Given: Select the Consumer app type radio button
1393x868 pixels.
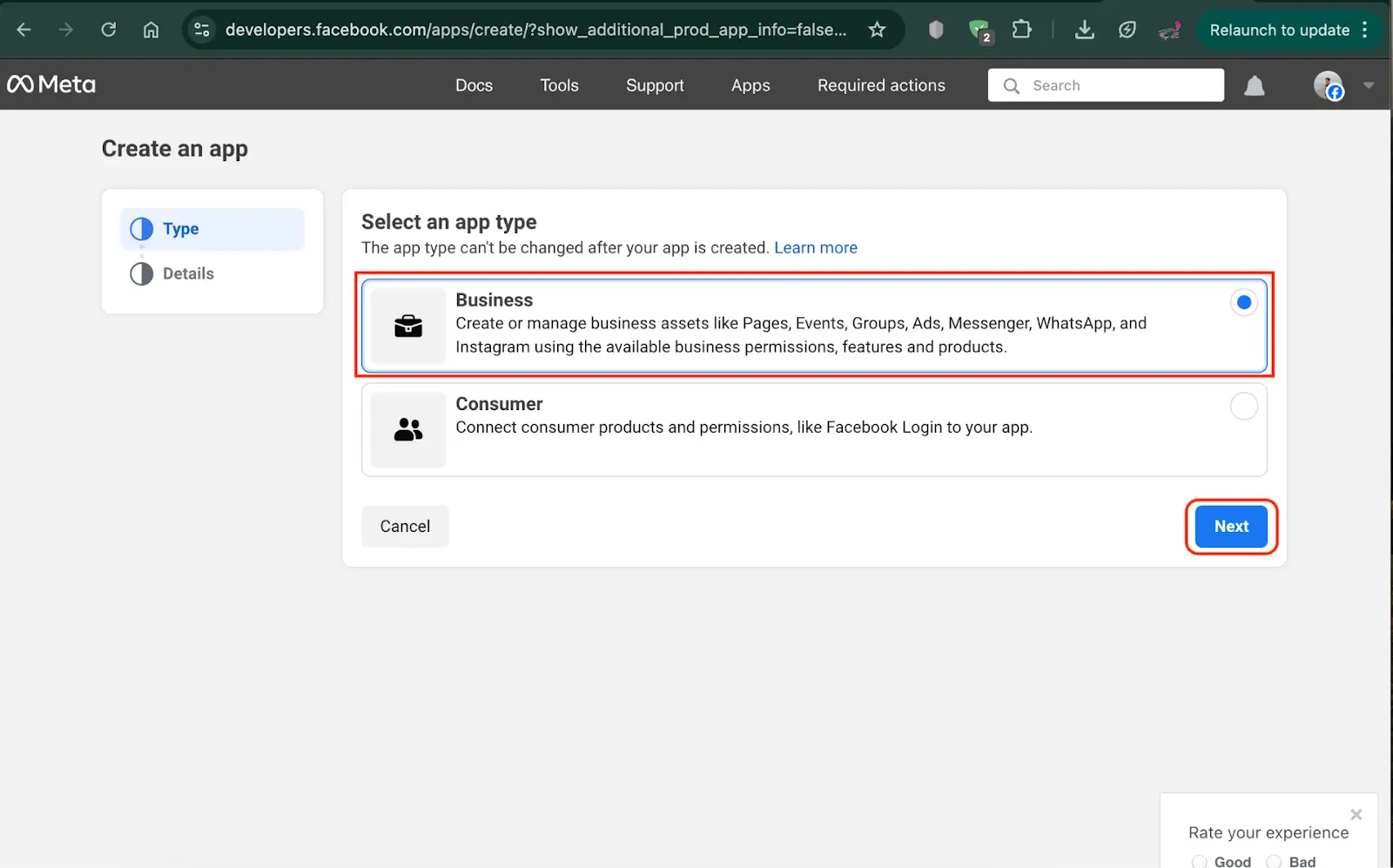Looking at the screenshot, I should tap(1243, 406).
